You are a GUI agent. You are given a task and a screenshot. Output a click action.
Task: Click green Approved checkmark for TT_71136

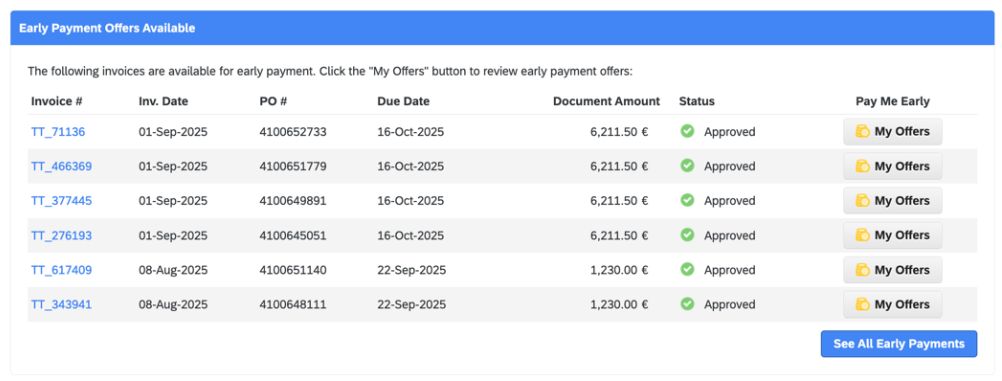(687, 131)
